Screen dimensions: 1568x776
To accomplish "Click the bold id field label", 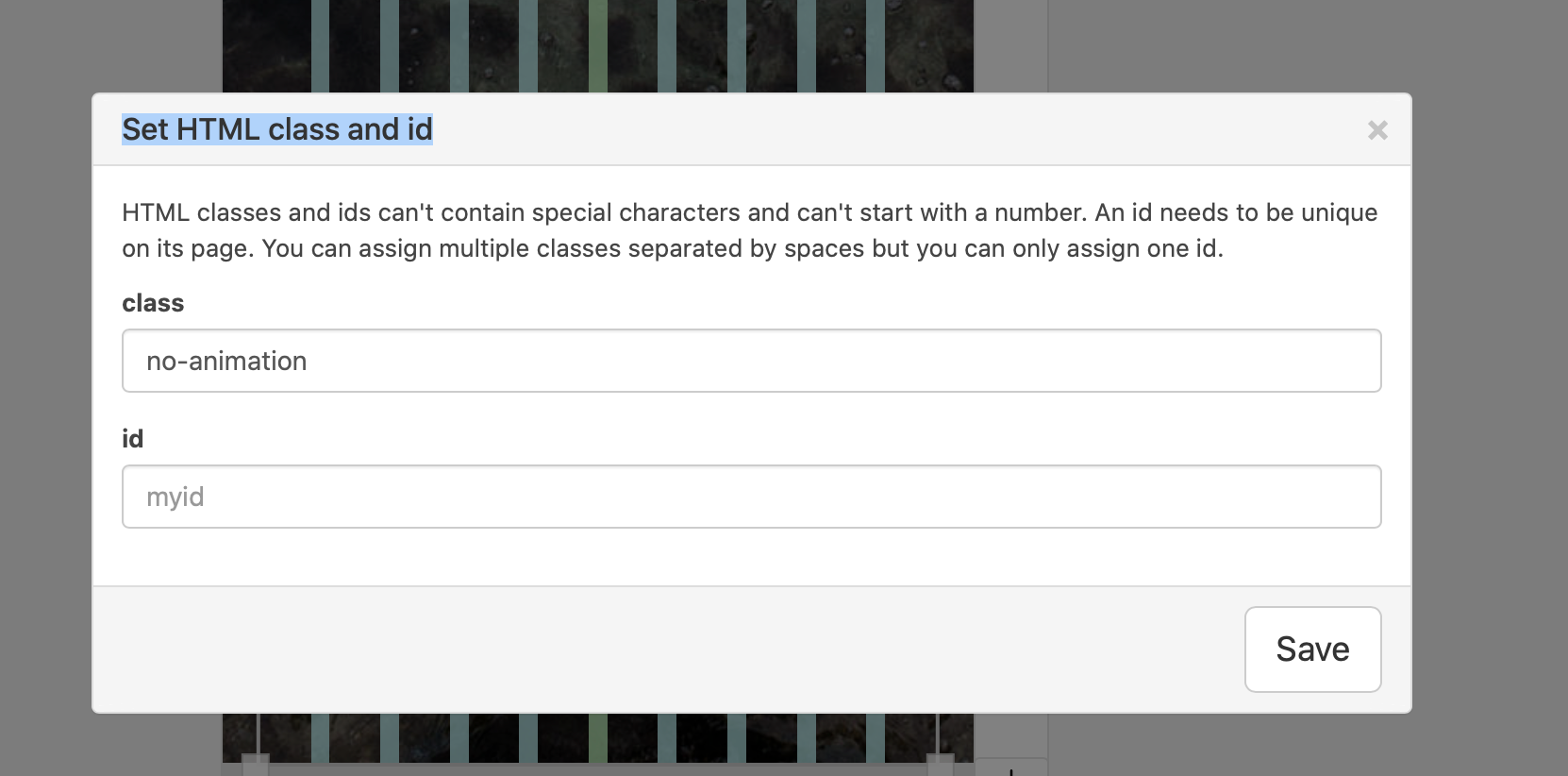I will point(133,439).
